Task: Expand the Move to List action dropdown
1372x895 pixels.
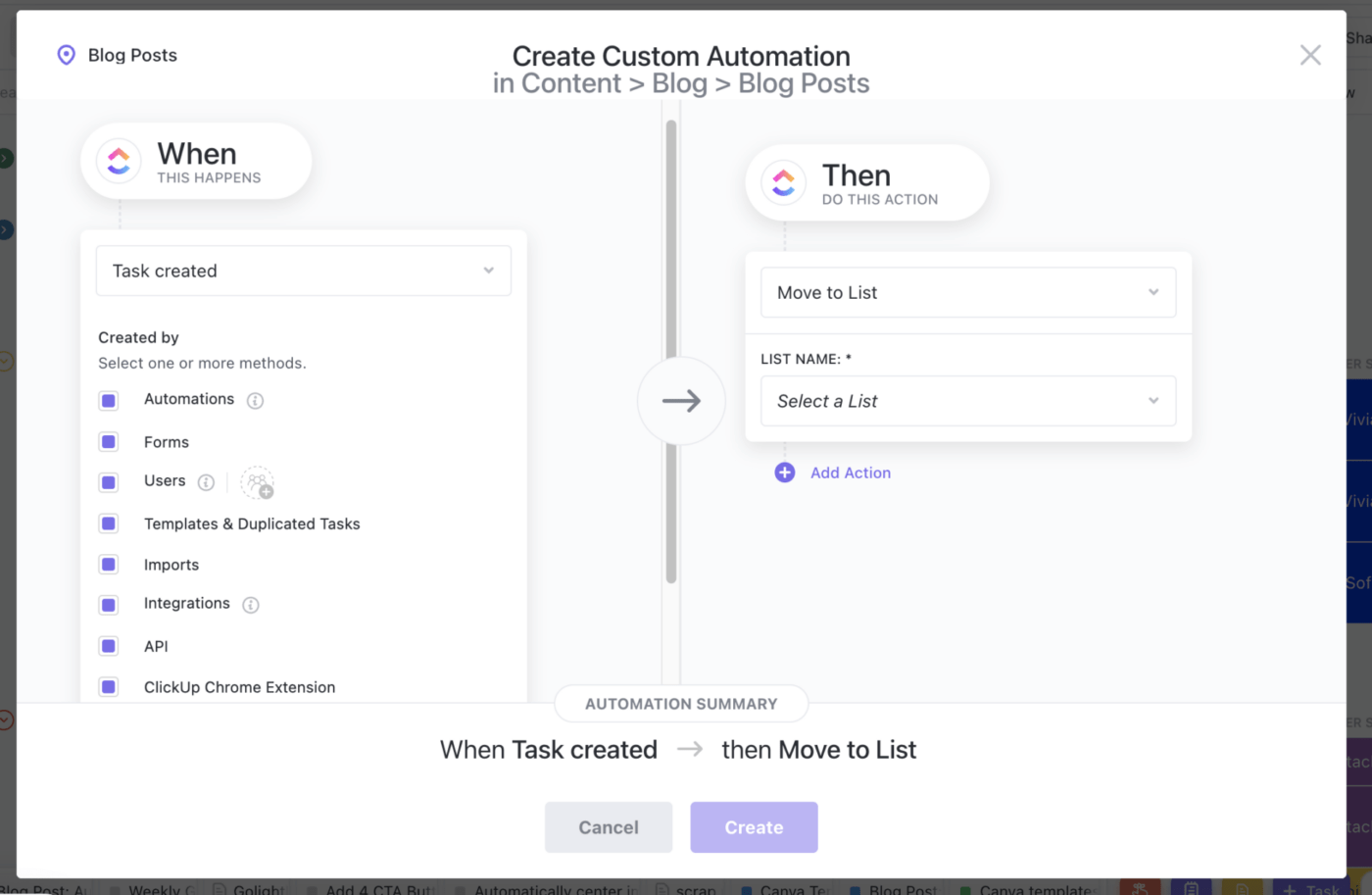Action: [x=967, y=292]
